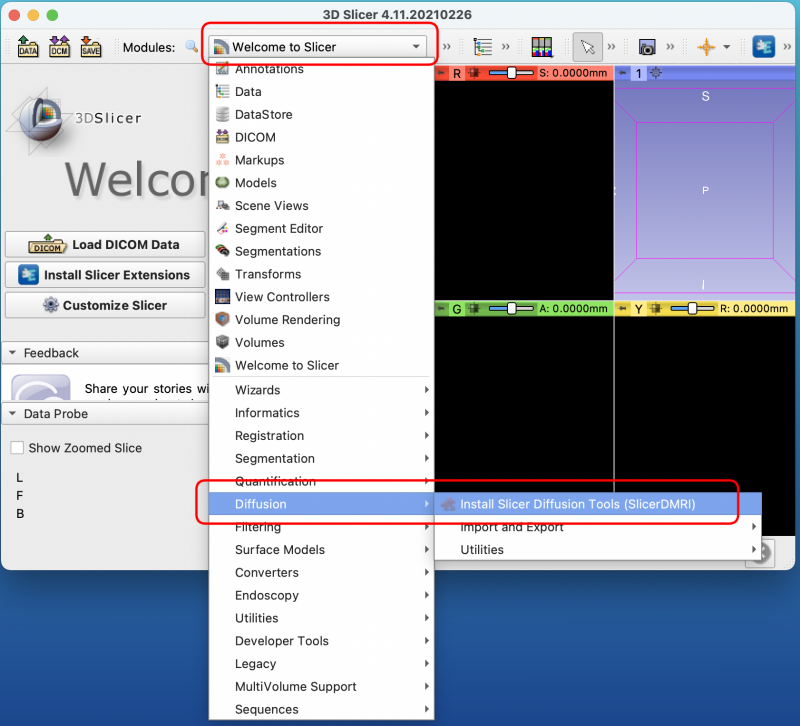Click the red slice view pin icon

[442, 73]
